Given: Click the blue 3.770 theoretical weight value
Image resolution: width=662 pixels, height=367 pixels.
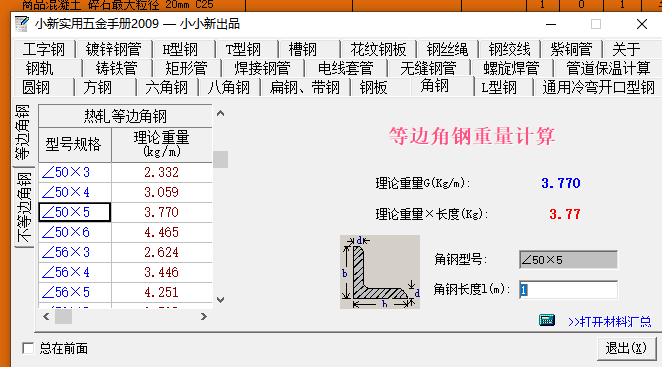Looking at the screenshot, I should pyautogui.click(x=561, y=183).
